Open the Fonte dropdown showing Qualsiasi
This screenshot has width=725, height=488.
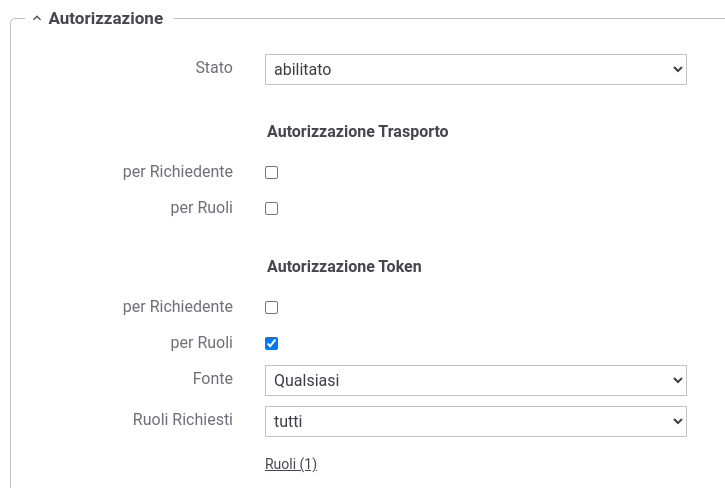click(476, 380)
